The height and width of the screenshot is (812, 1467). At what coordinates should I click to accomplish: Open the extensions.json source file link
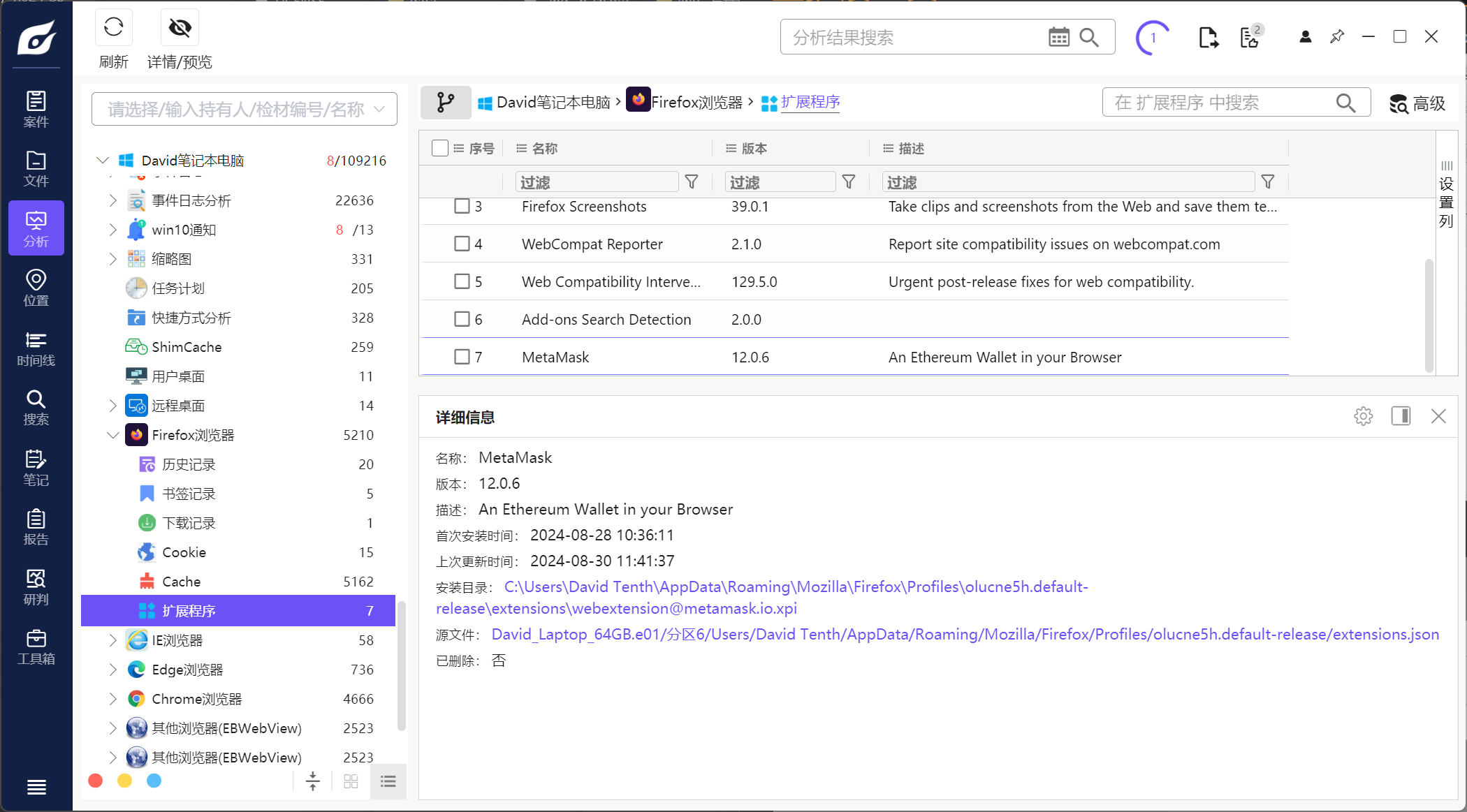tap(964, 635)
